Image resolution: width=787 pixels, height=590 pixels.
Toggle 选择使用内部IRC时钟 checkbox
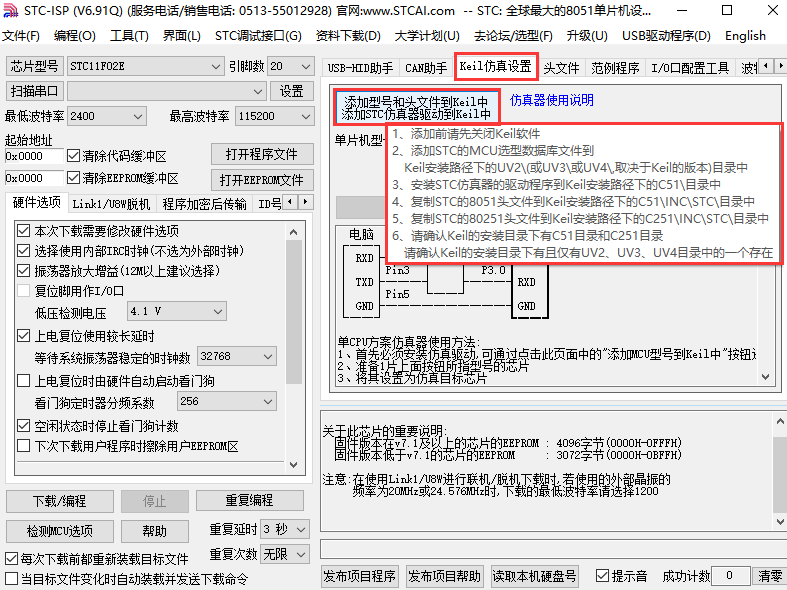[x=24, y=251]
